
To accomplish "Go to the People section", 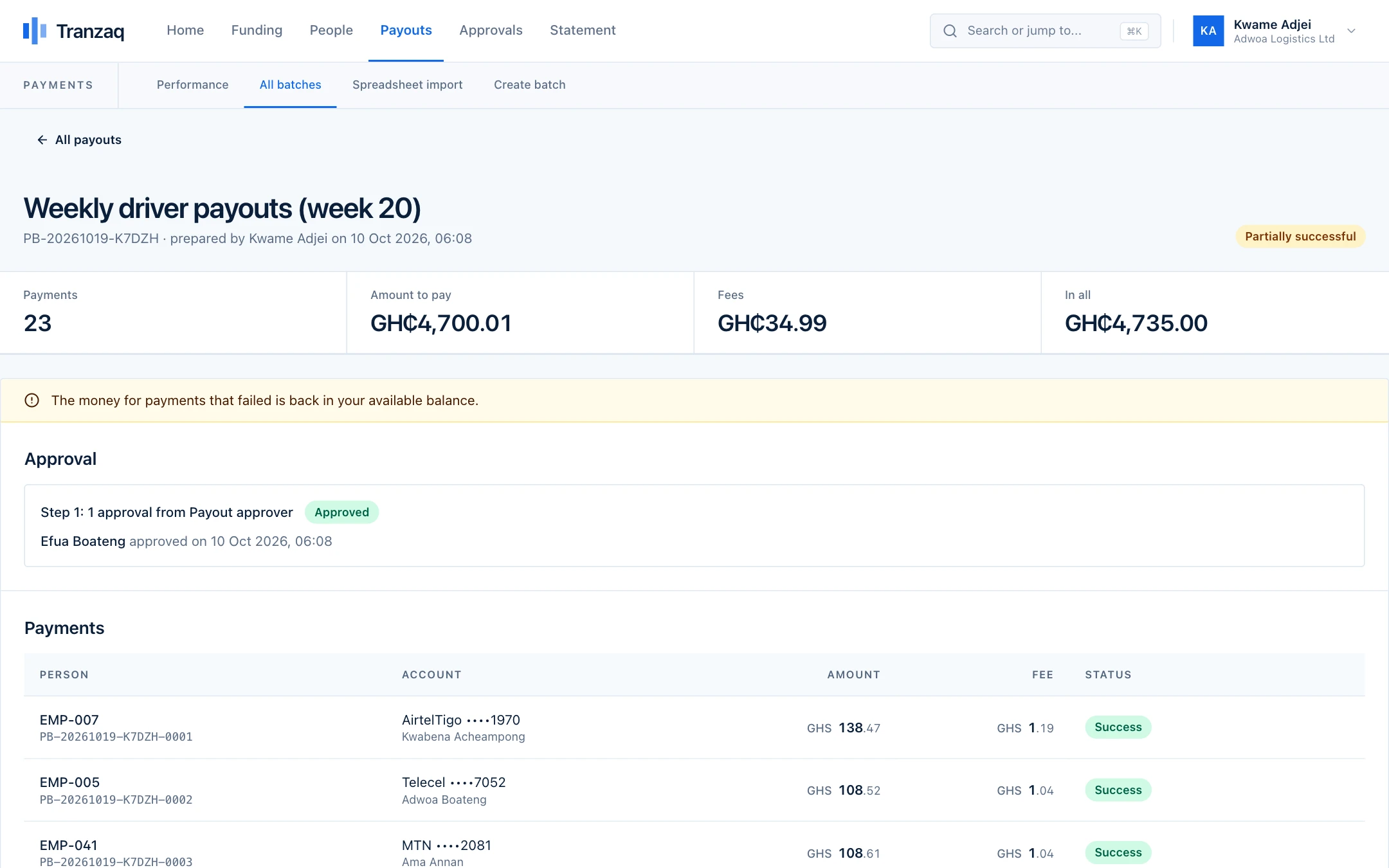I will click(x=331, y=30).
